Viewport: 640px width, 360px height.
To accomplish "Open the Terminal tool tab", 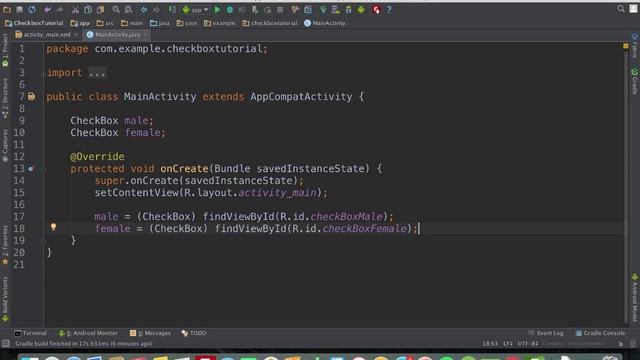I will (x=31, y=333).
